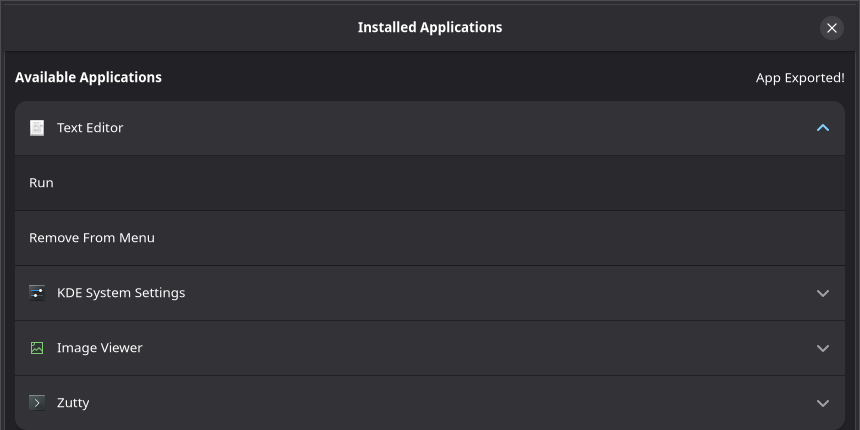
Task: Choose Remove From Menu for Text Editor
Action: coord(430,238)
